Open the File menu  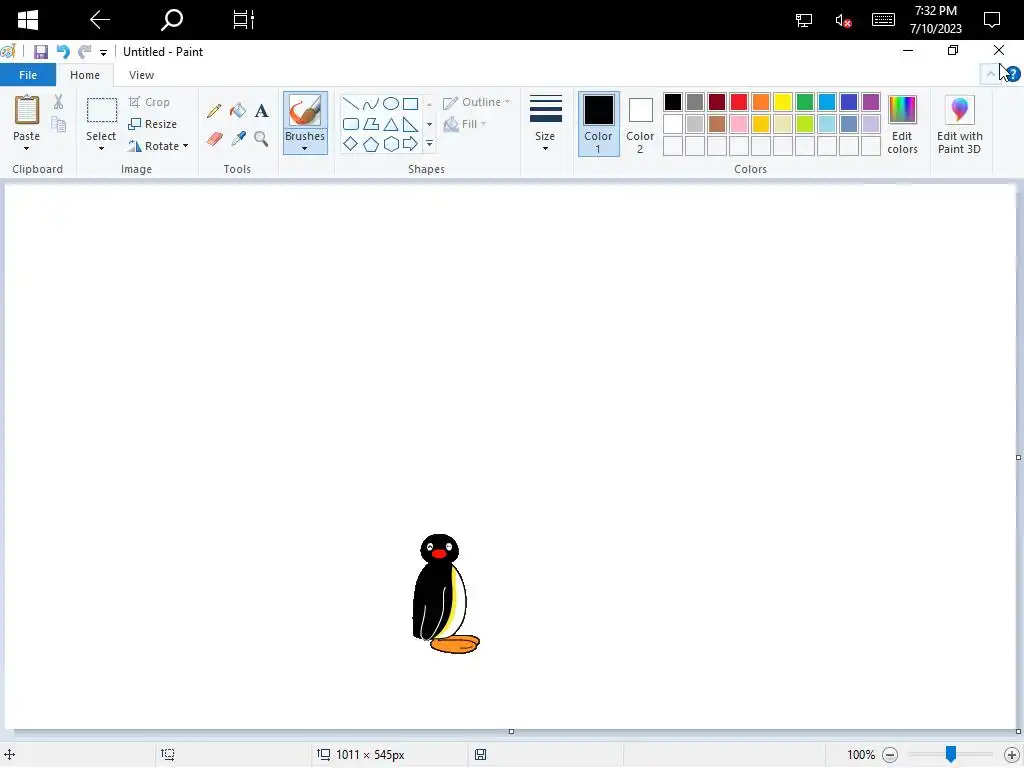point(28,75)
